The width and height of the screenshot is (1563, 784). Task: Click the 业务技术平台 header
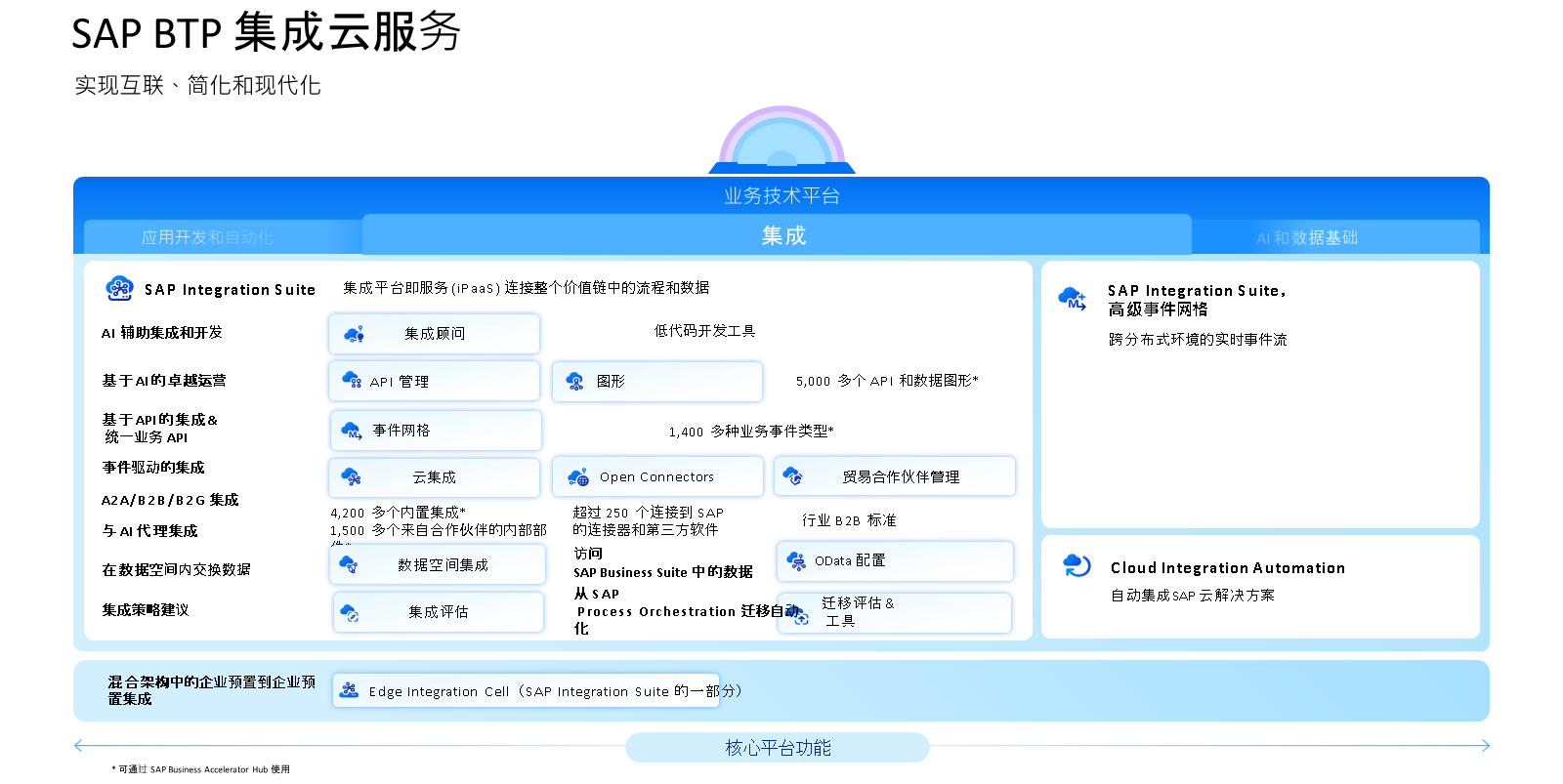[781, 195]
